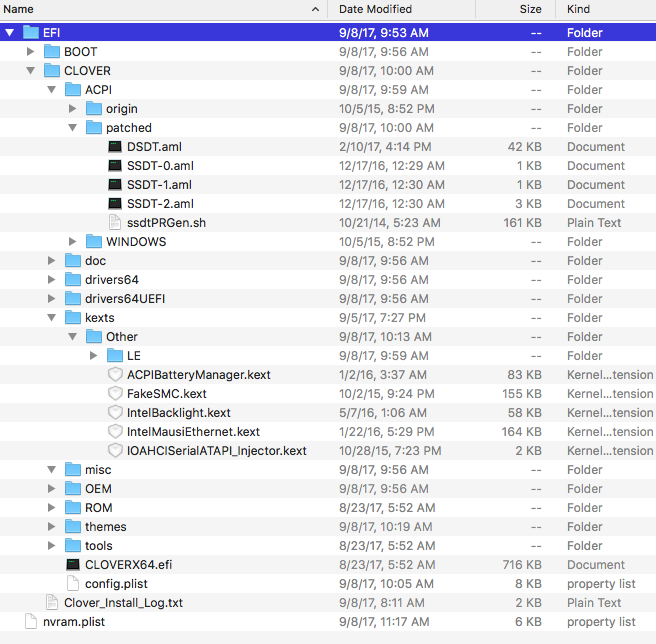Select the SSDT-1.aml file icon
Screen dimensions: 656x644
115,185
